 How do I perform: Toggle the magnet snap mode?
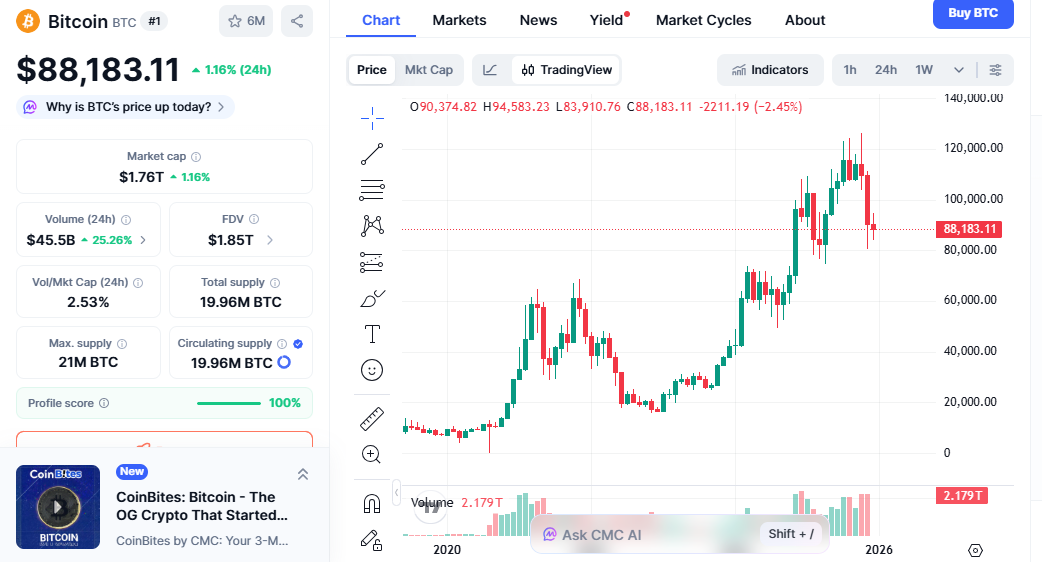372,504
